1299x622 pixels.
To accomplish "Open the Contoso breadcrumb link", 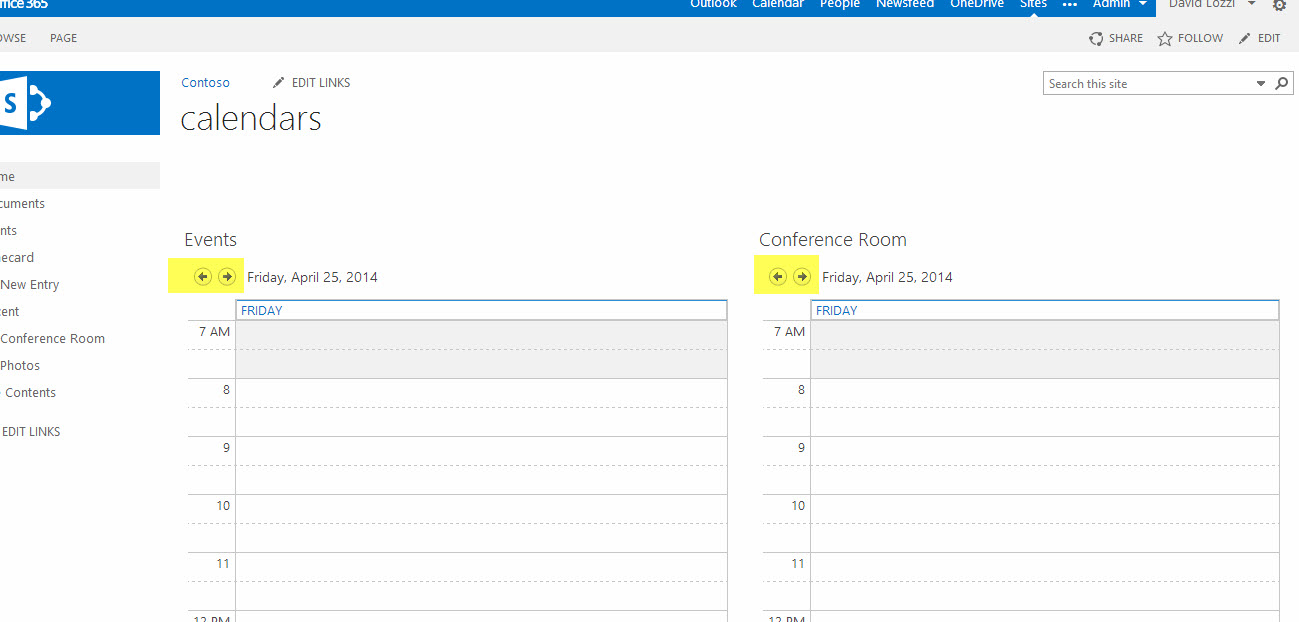I will (x=205, y=83).
